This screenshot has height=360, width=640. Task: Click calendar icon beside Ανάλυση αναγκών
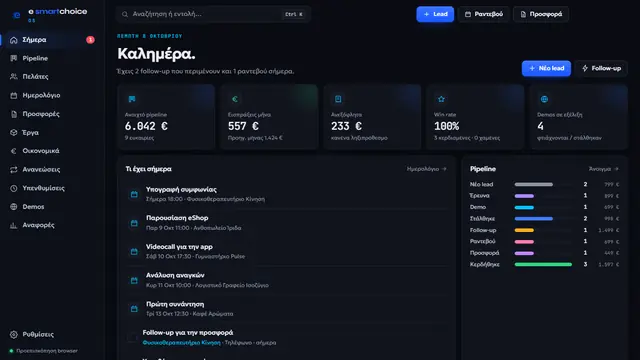tap(134, 280)
